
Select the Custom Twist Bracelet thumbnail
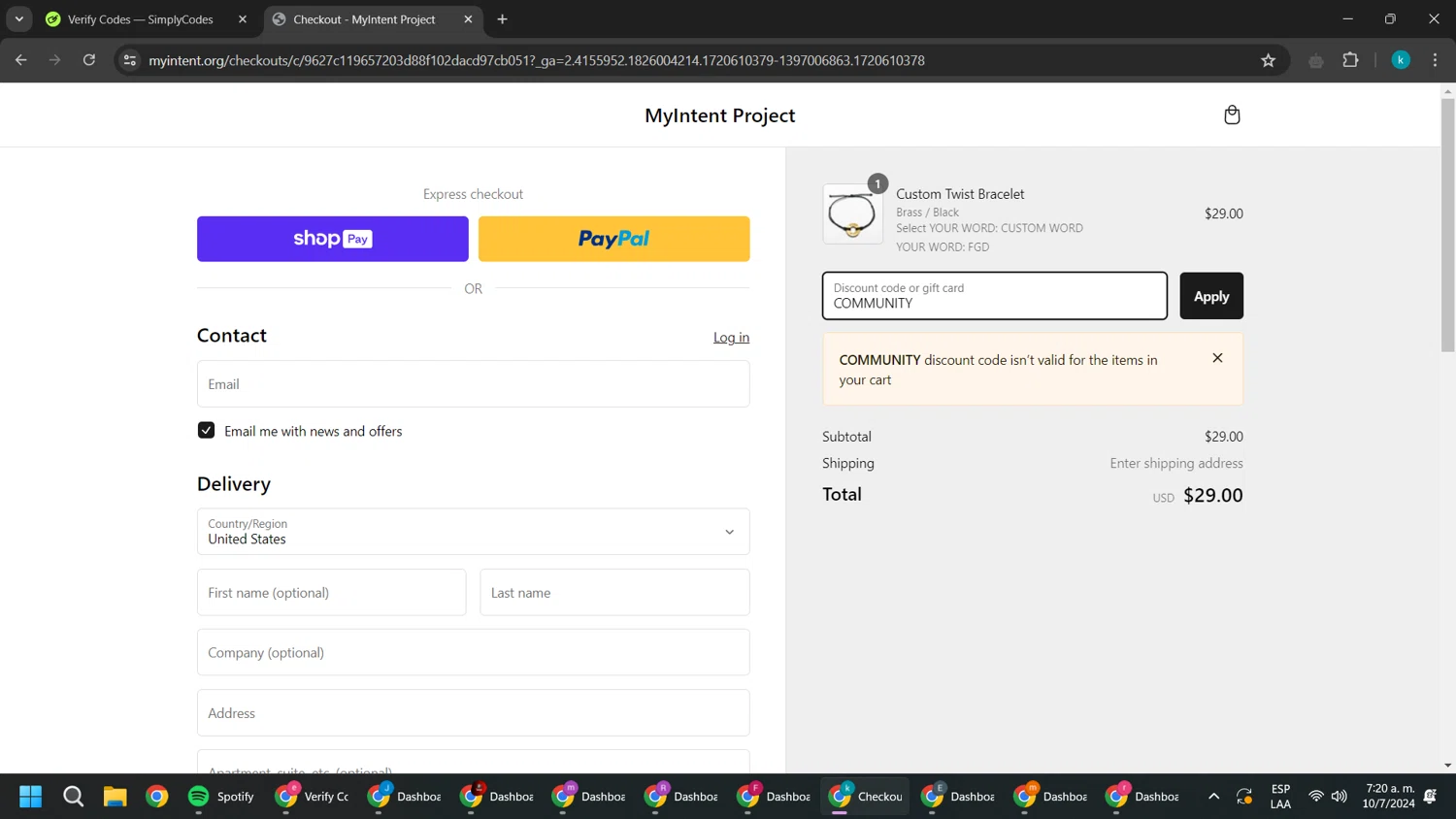(x=853, y=213)
